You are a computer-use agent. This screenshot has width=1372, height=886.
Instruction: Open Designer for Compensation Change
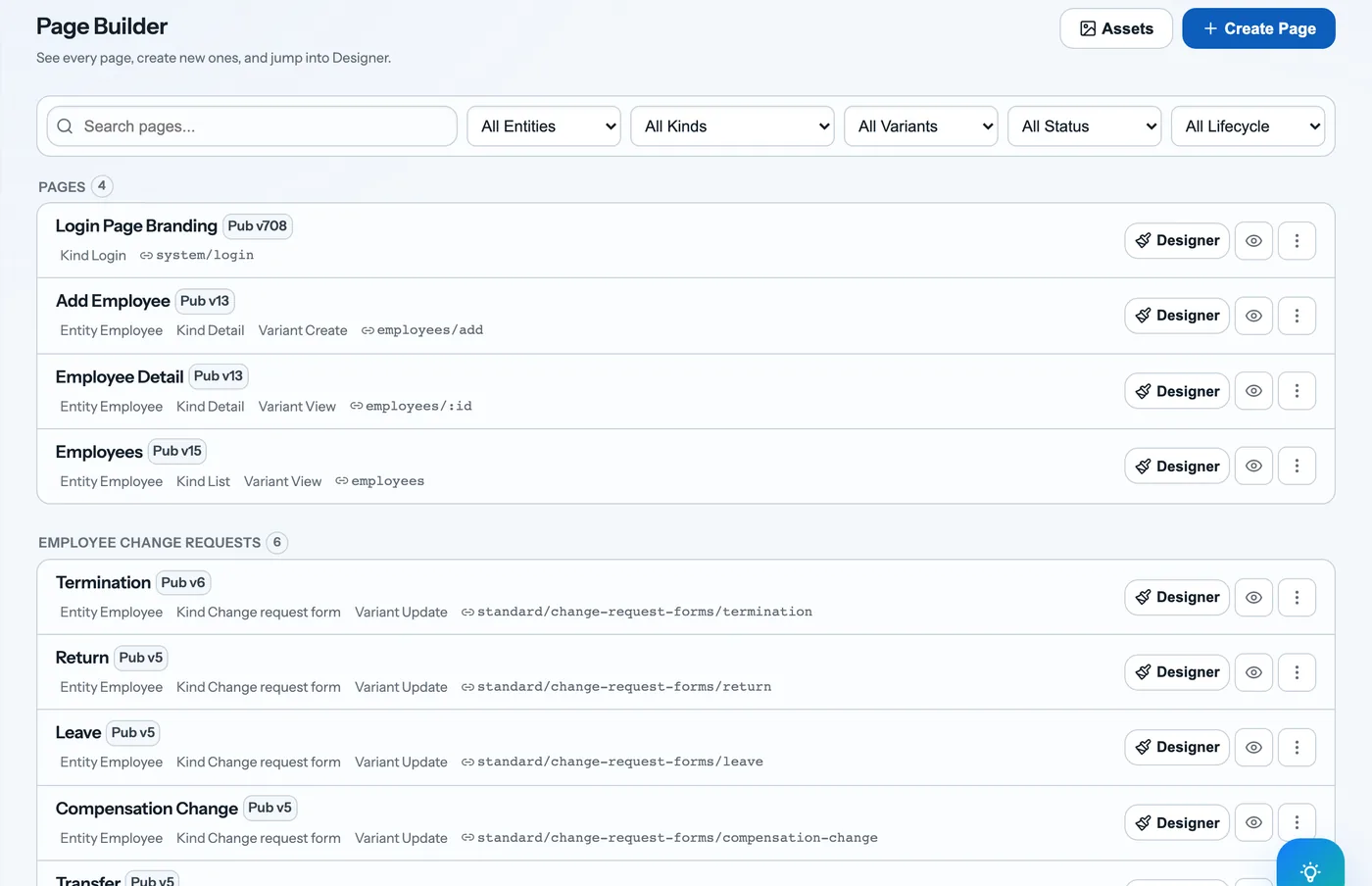pos(1177,823)
